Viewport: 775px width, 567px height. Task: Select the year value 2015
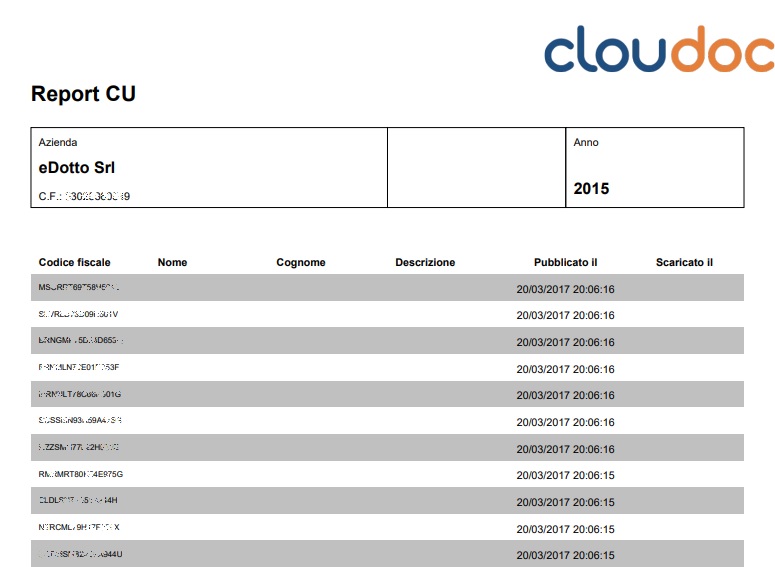tap(591, 188)
